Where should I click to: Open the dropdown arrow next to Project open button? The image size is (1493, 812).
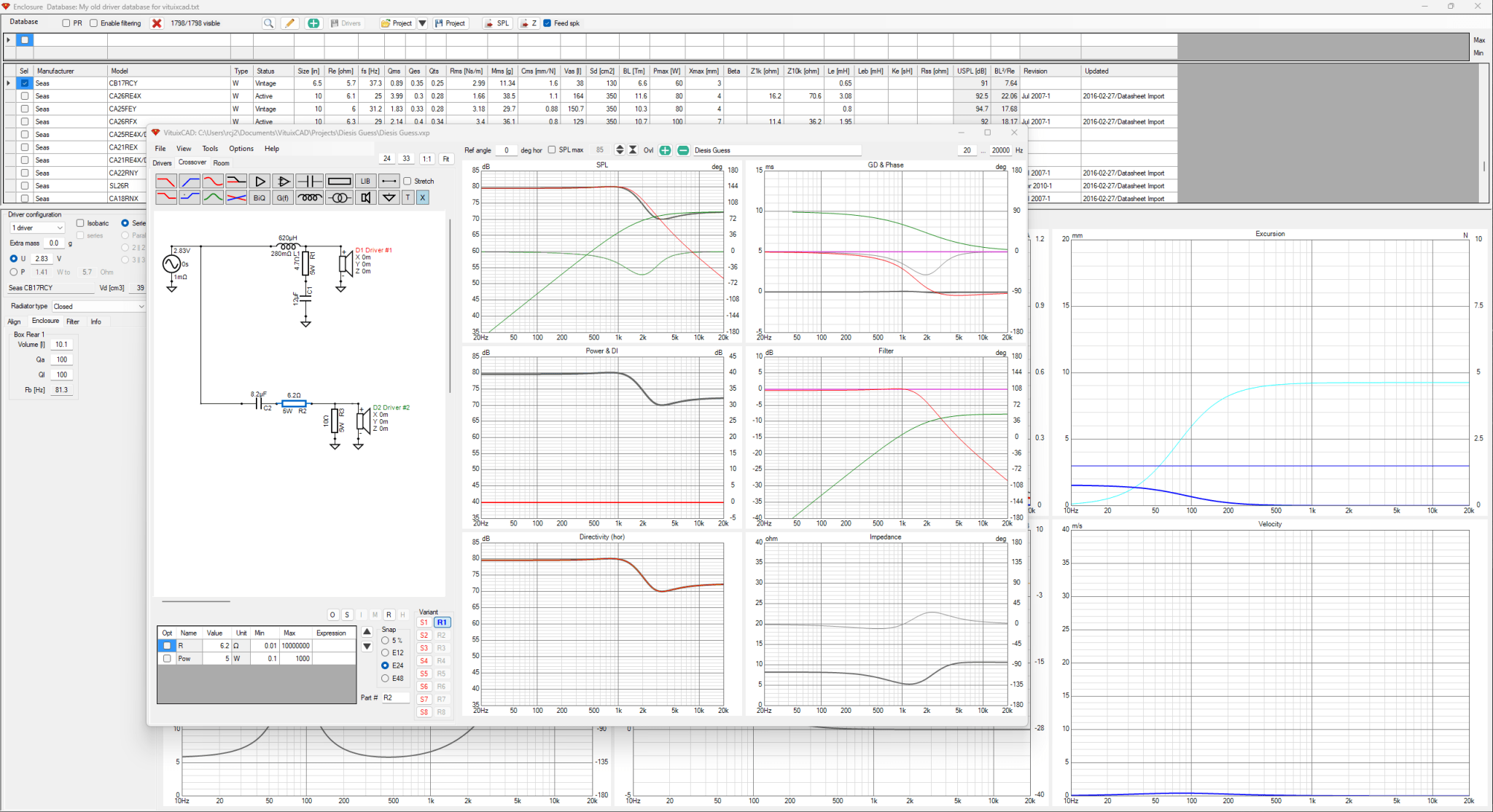(422, 23)
